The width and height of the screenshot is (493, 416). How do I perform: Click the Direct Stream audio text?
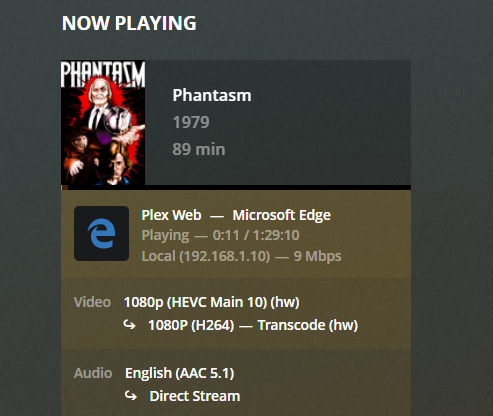pos(195,396)
